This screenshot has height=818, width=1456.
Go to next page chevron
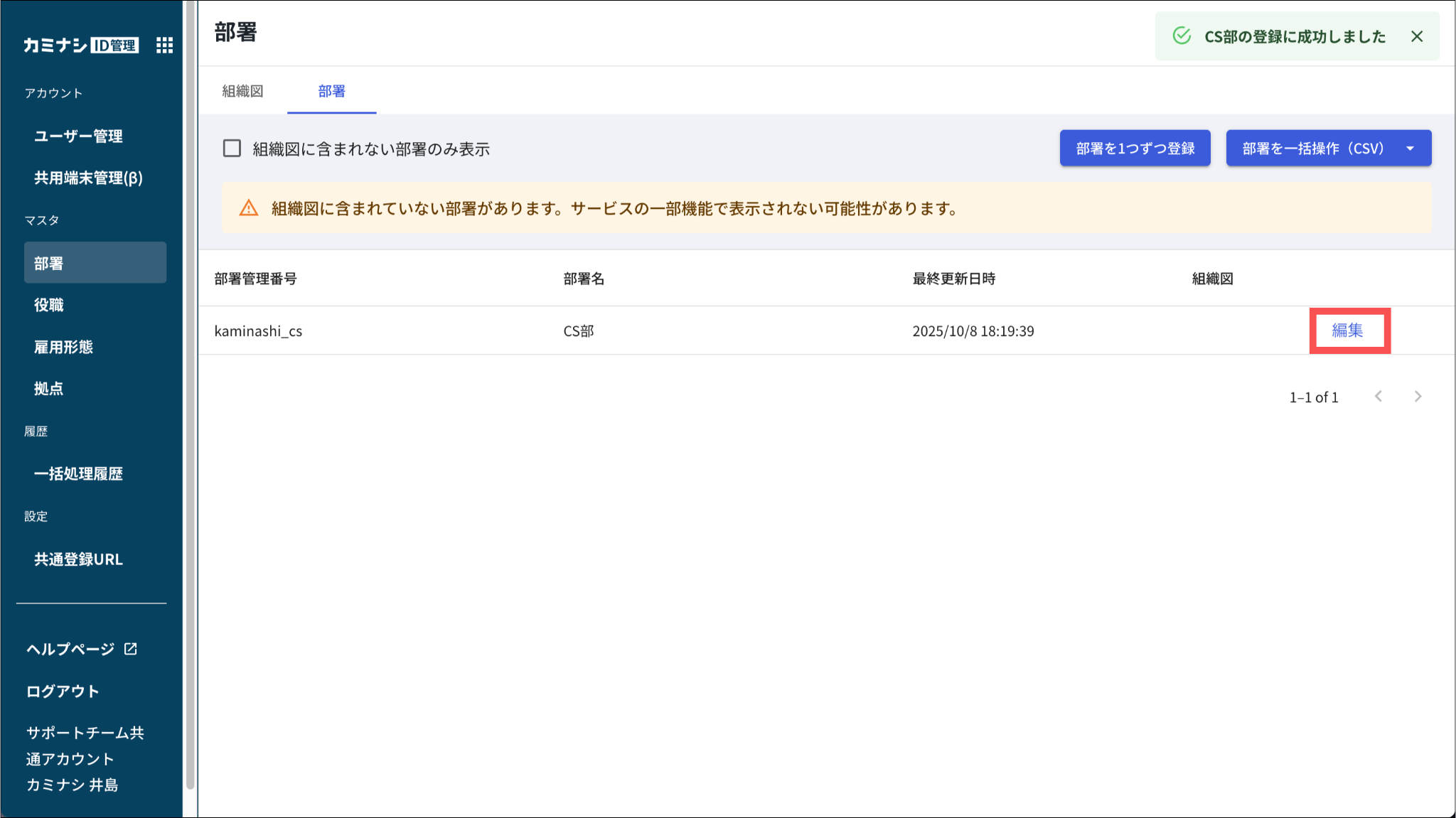pyautogui.click(x=1418, y=397)
